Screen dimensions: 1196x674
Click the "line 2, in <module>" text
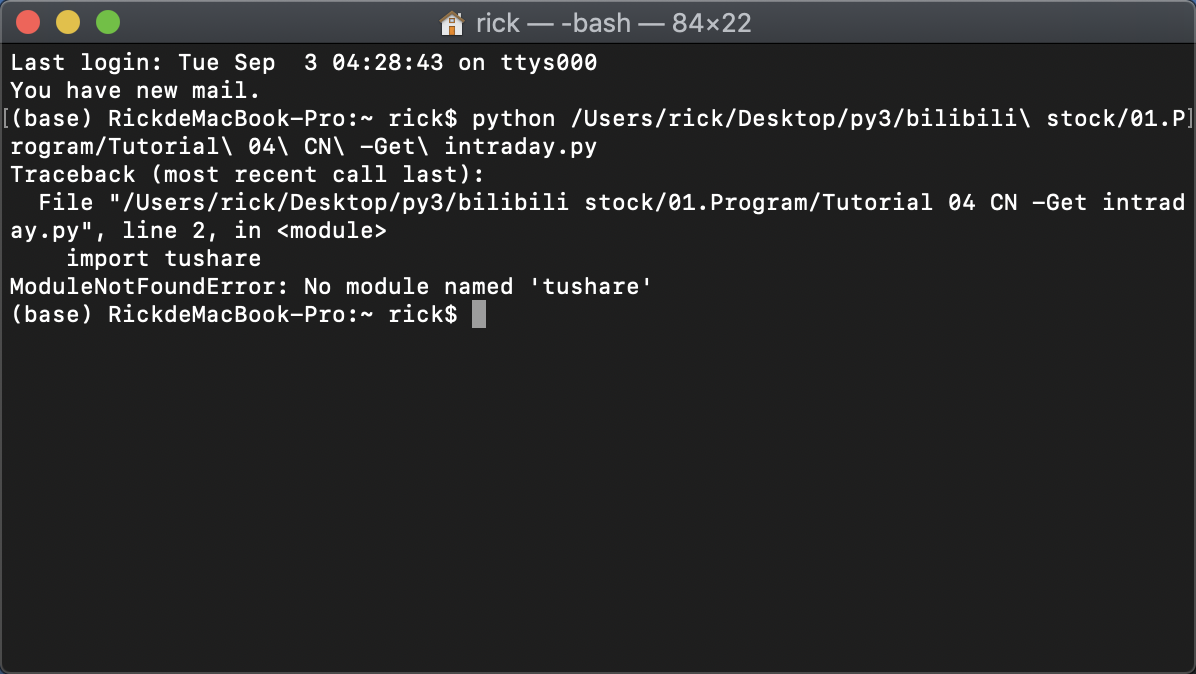coord(254,230)
